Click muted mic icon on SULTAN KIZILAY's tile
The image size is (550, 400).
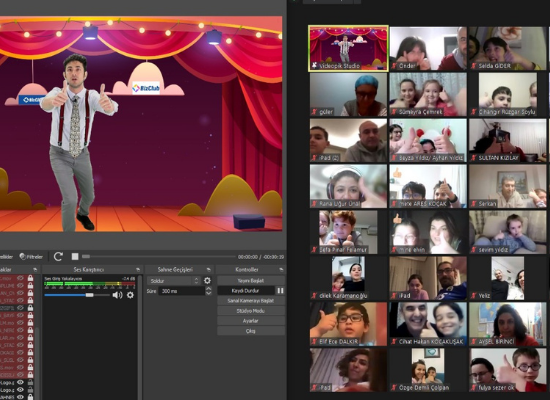pyautogui.click(x=474, y=158)
